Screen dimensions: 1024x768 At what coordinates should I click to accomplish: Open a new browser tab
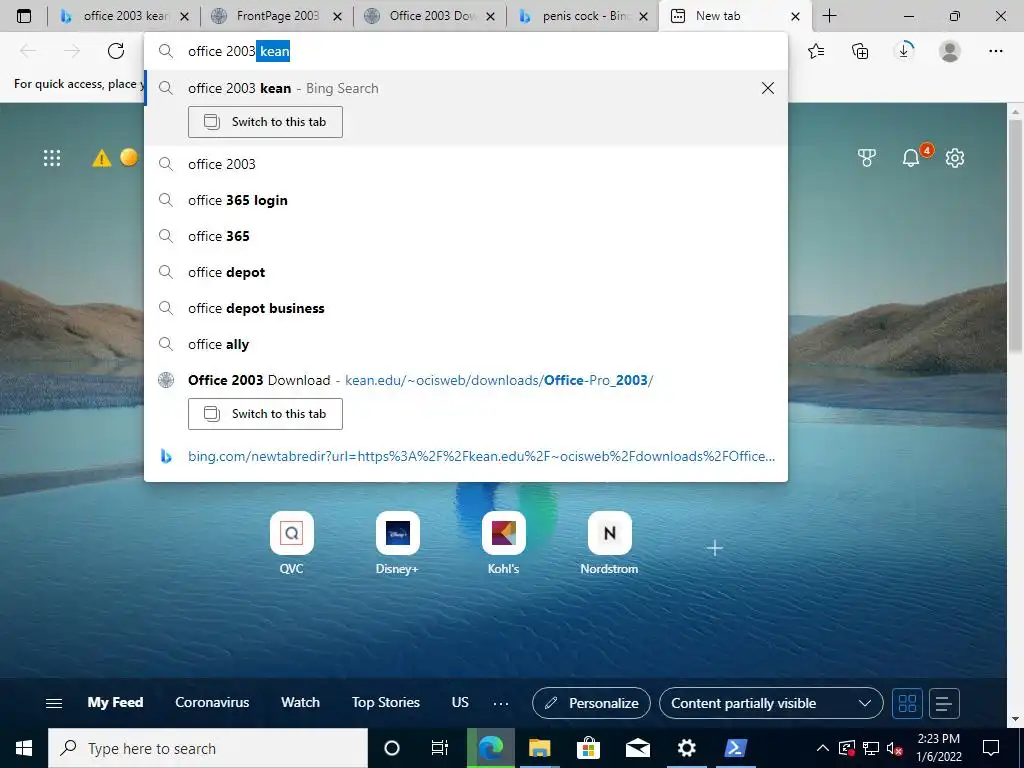[829, 16]
